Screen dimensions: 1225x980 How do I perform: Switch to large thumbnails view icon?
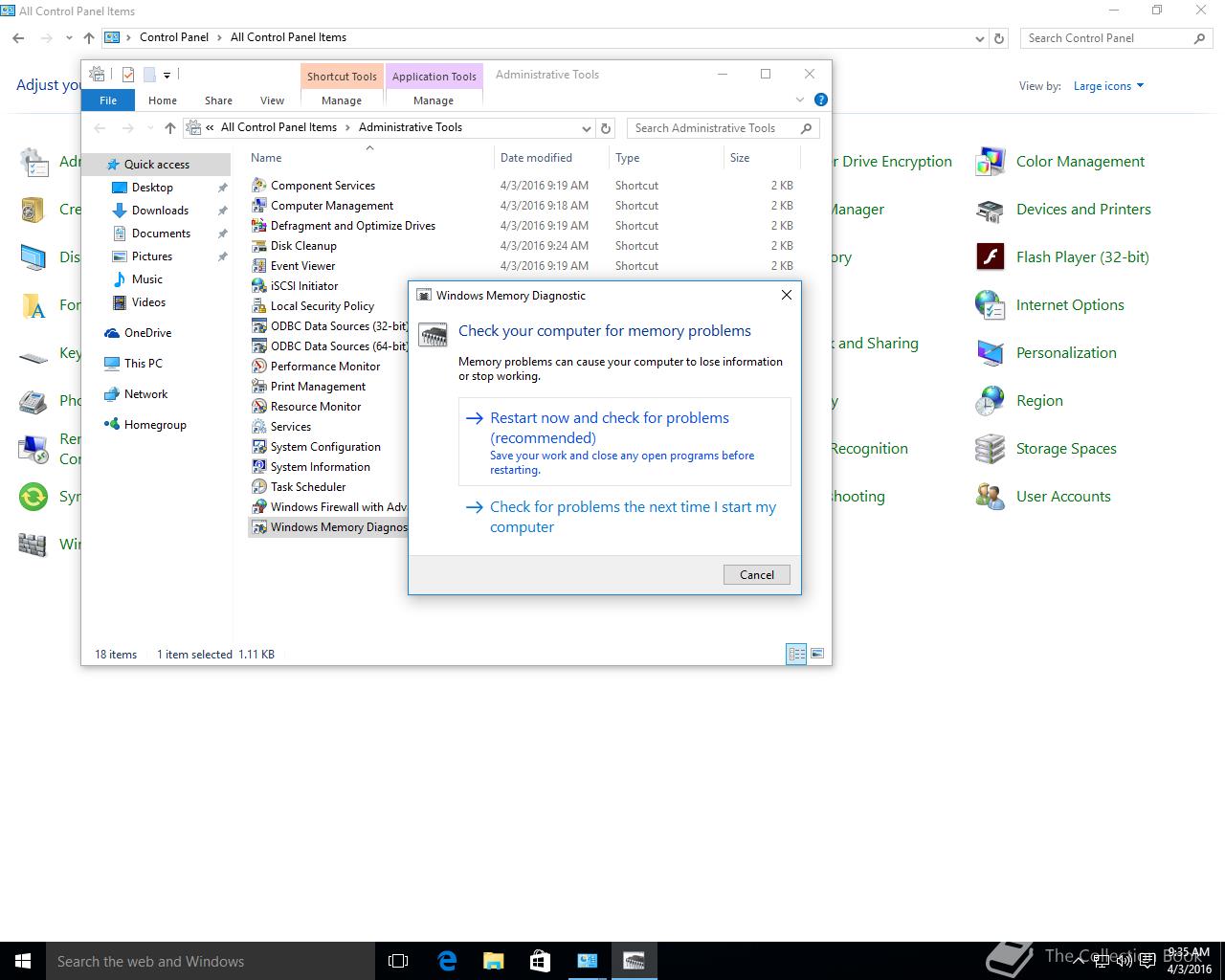click(x=817, y=654)
